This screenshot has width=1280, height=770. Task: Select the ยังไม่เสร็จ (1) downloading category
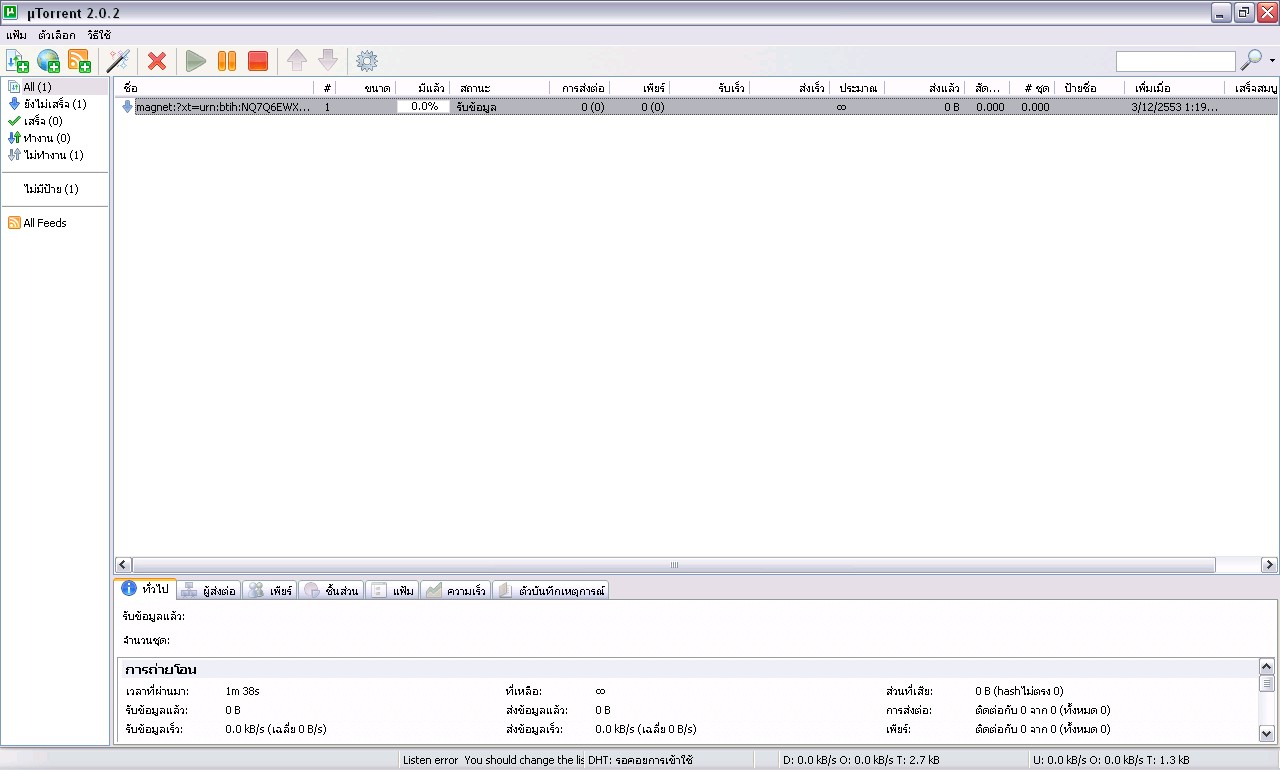(x=56, y=104)
